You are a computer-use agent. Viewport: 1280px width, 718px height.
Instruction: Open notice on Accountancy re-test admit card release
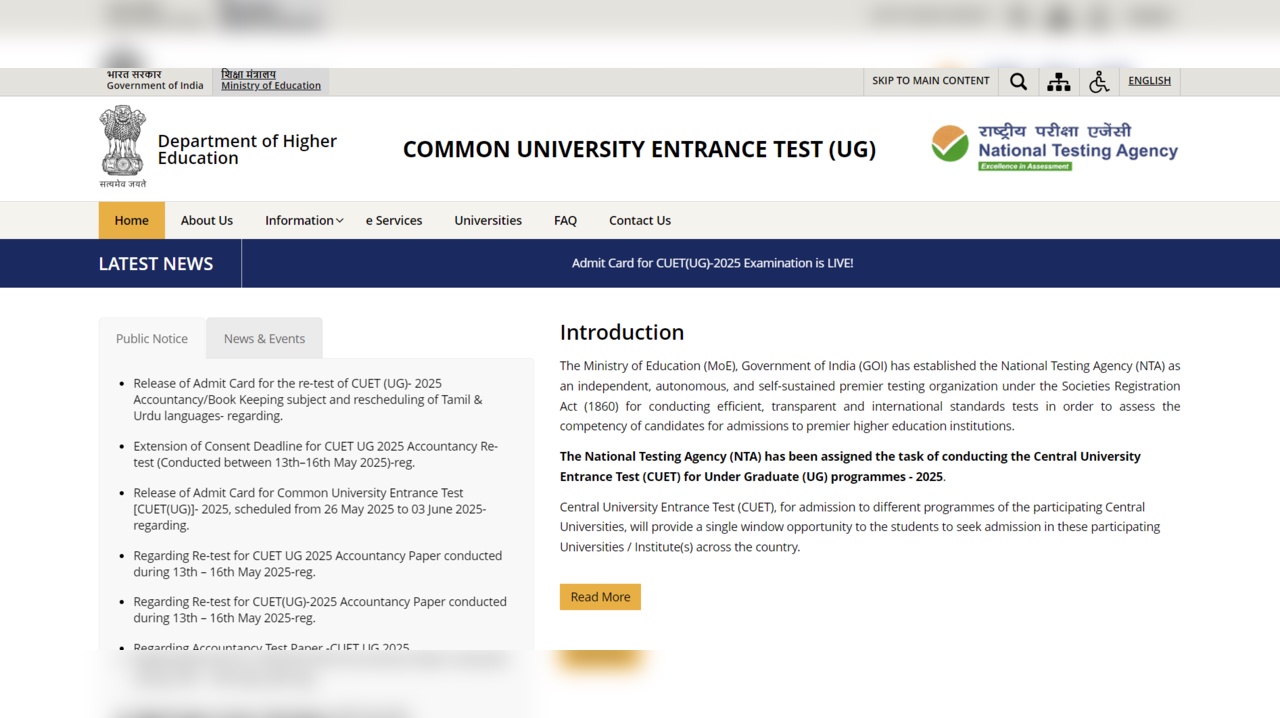(308, 399)
